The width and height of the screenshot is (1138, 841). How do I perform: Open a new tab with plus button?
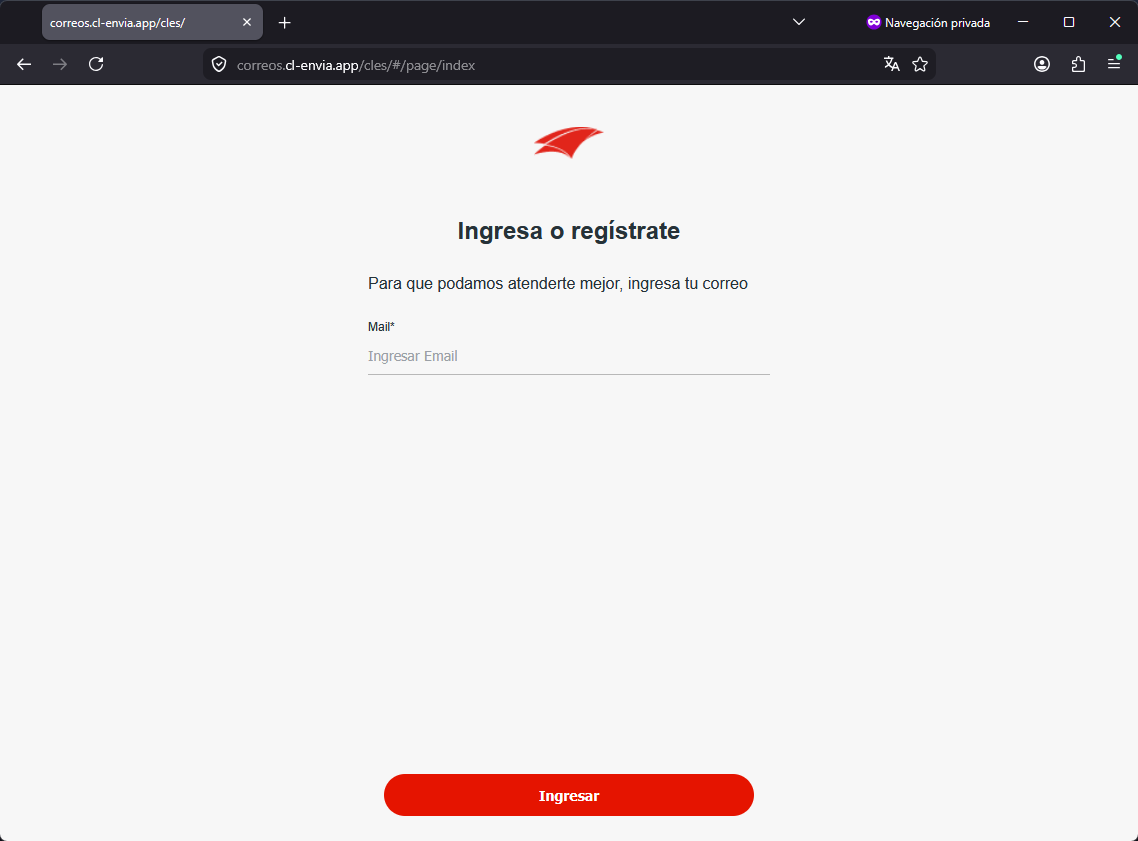pyautogui.click(x=284, y=22)
